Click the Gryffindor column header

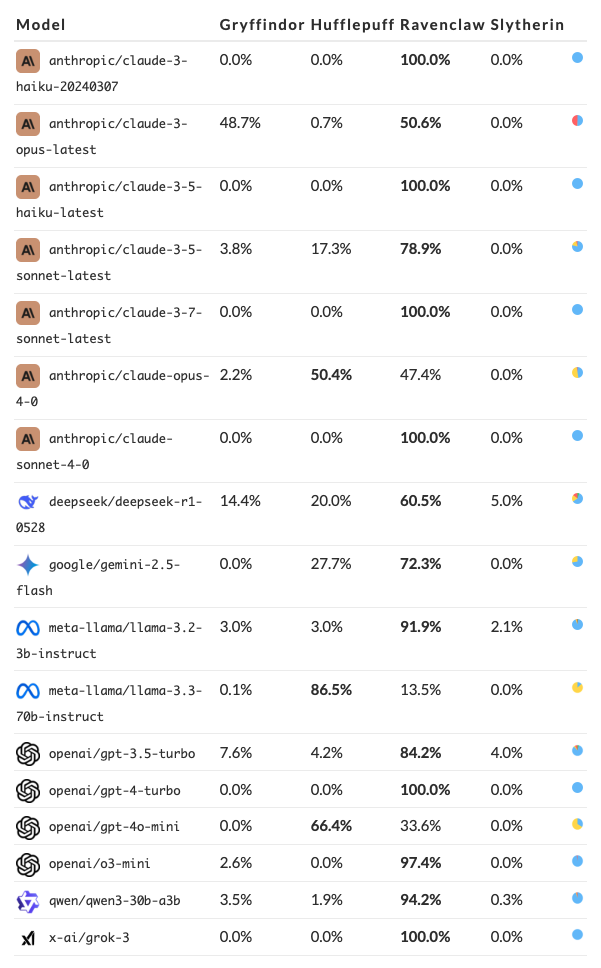coord(261,24)
